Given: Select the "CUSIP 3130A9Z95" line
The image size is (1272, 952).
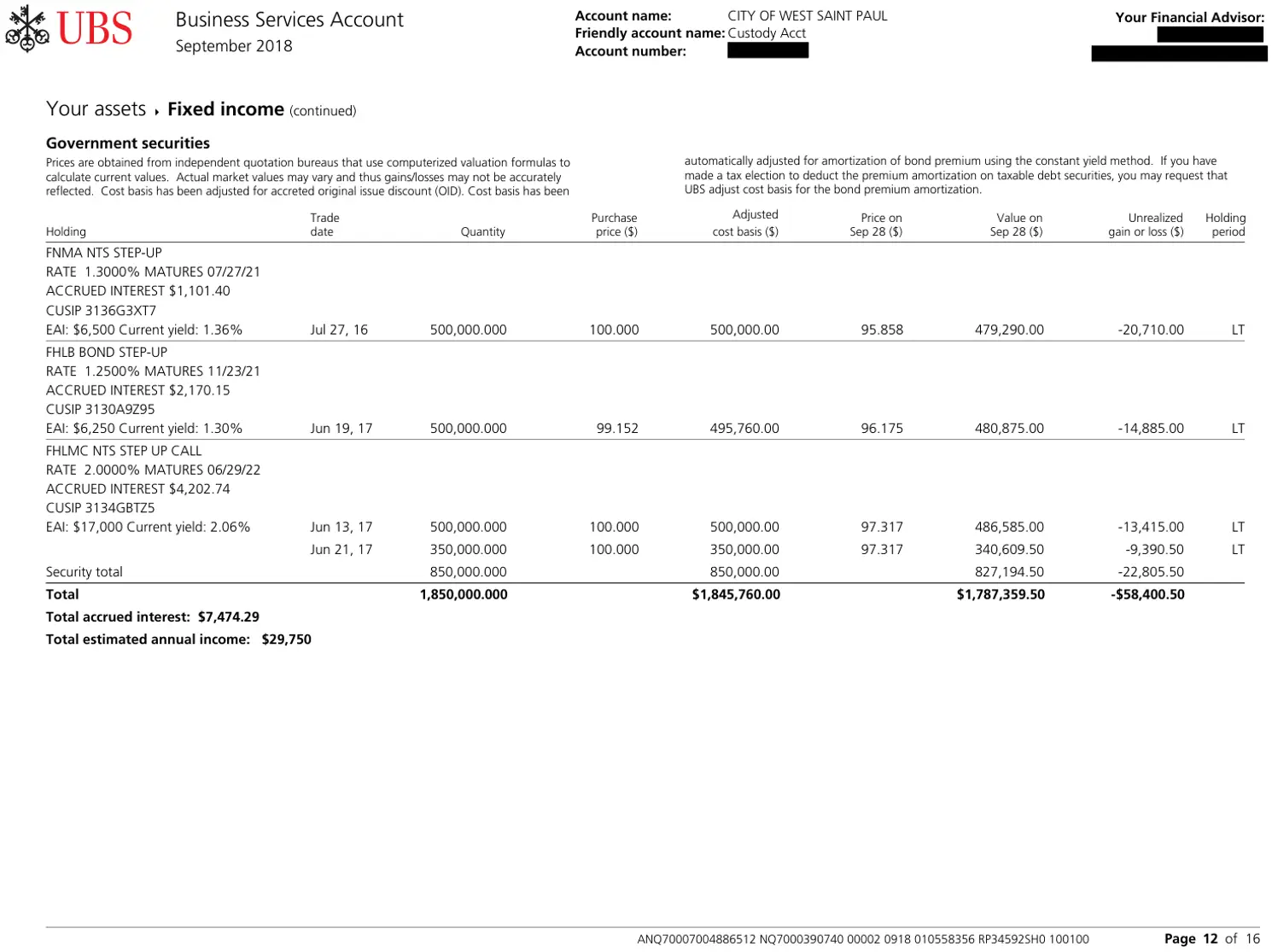Looking at the screenshot, I should pos(101,410).
